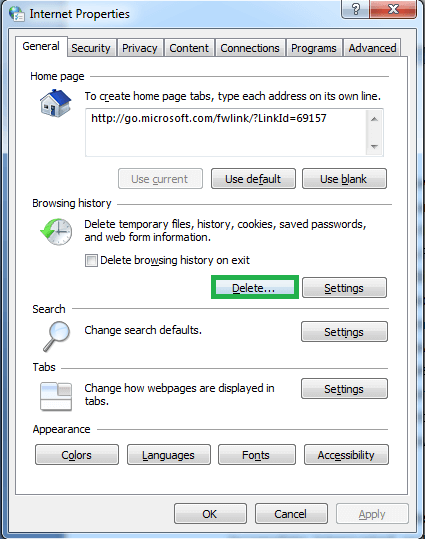Click the Use default home page button

tap(253, 179)
